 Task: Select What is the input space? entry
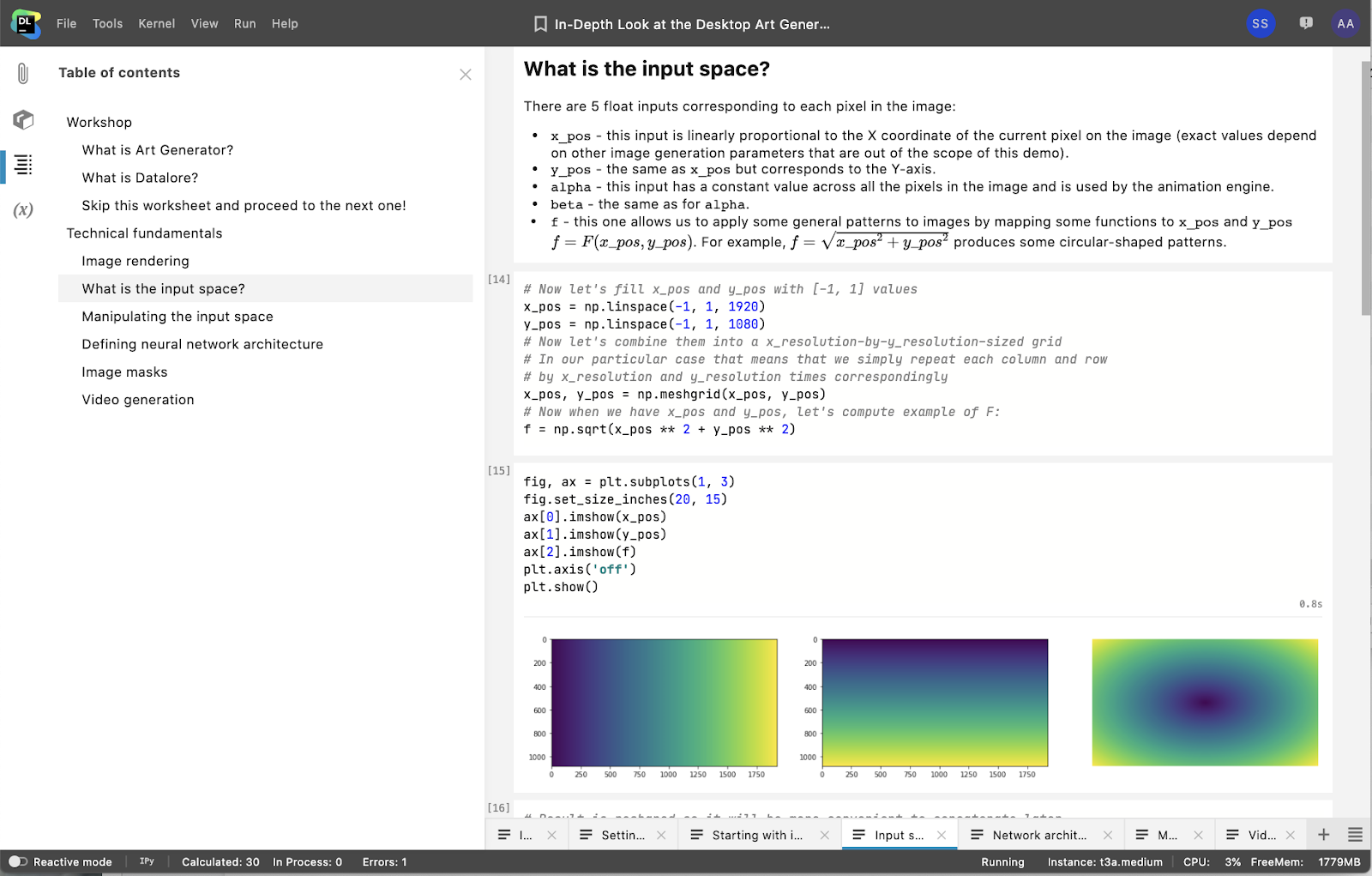click(x=265, y=288)
